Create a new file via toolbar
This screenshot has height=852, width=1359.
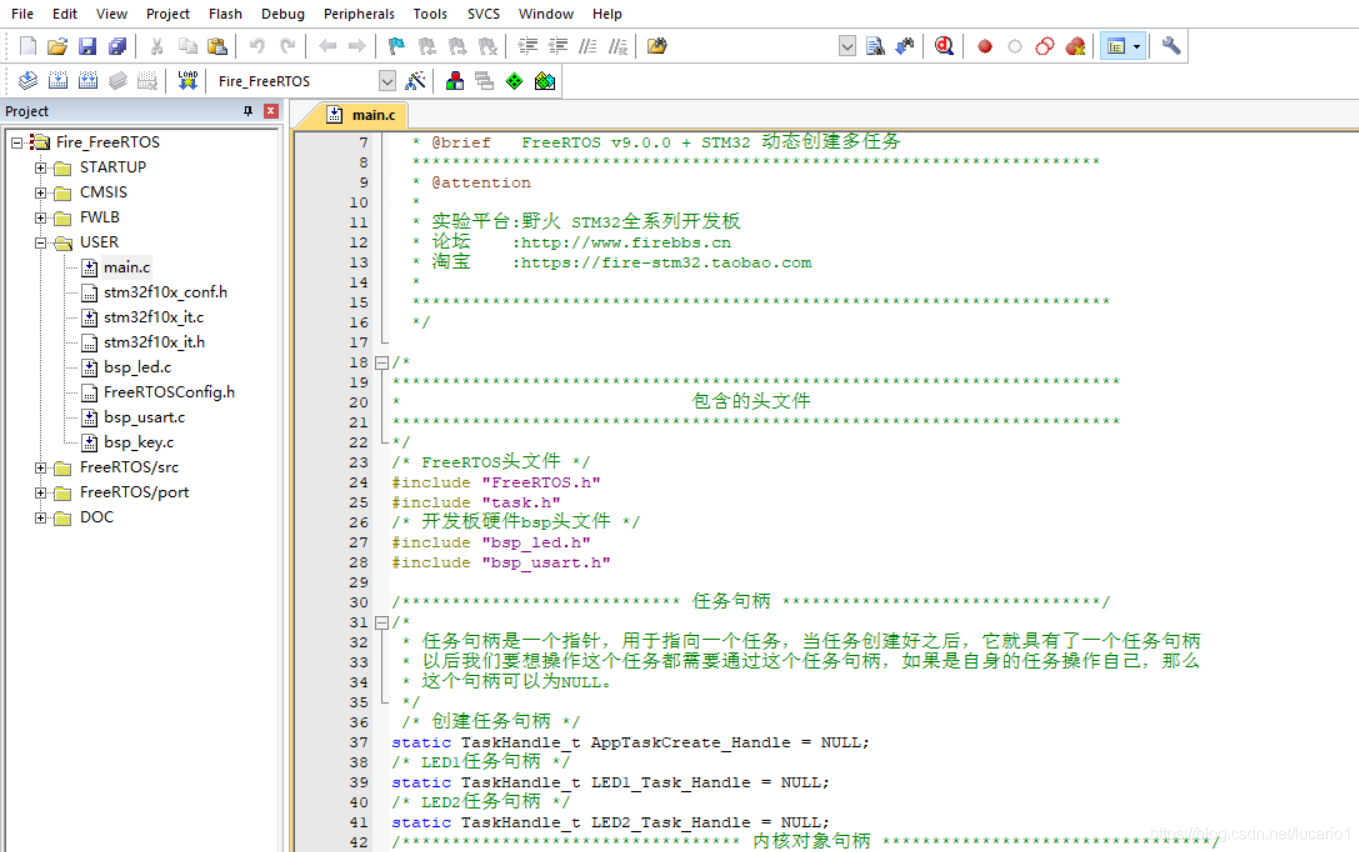click(28, 46)
